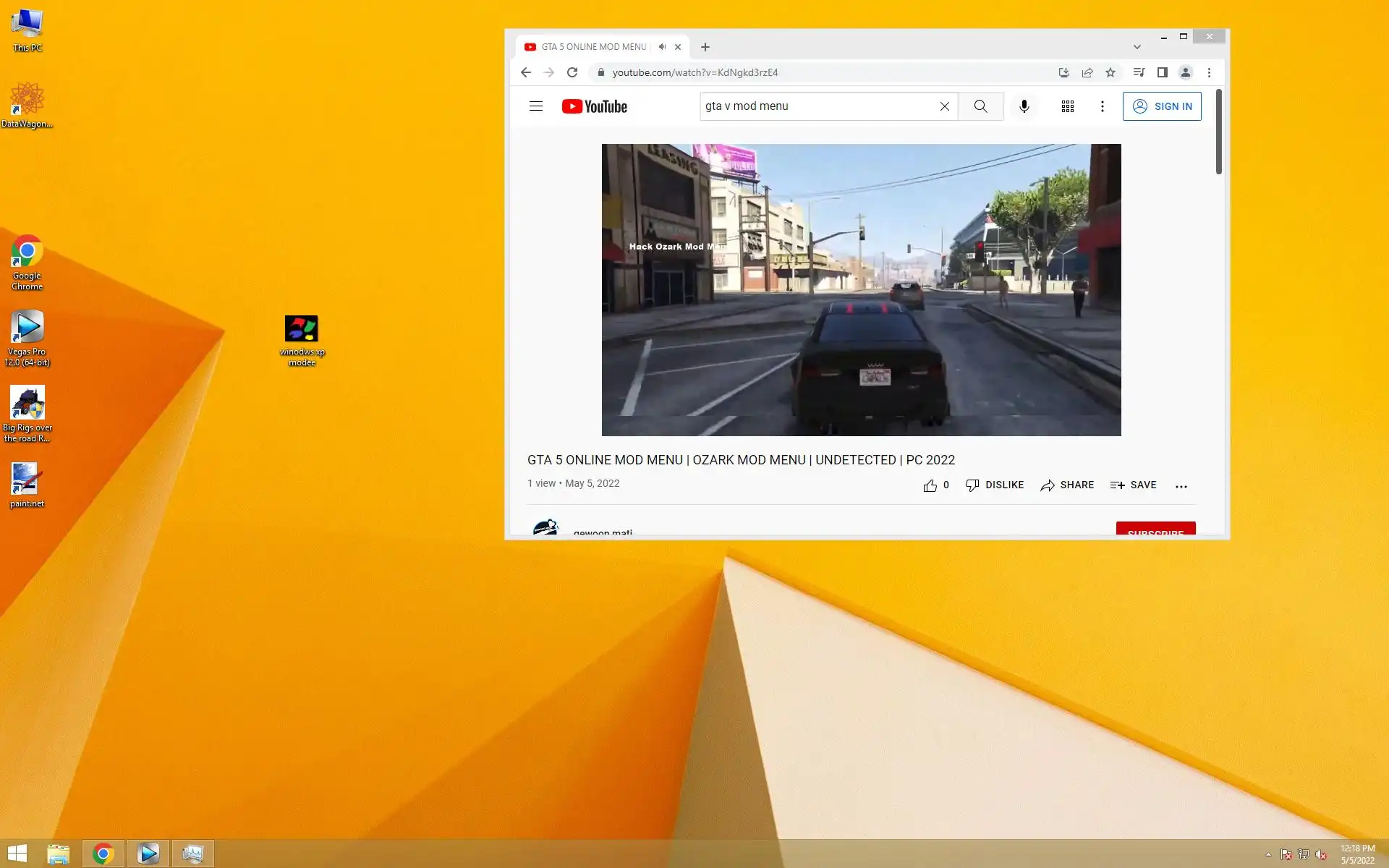
Task: Open YouTube hamburger guide menu
Action: coord(535,106)
